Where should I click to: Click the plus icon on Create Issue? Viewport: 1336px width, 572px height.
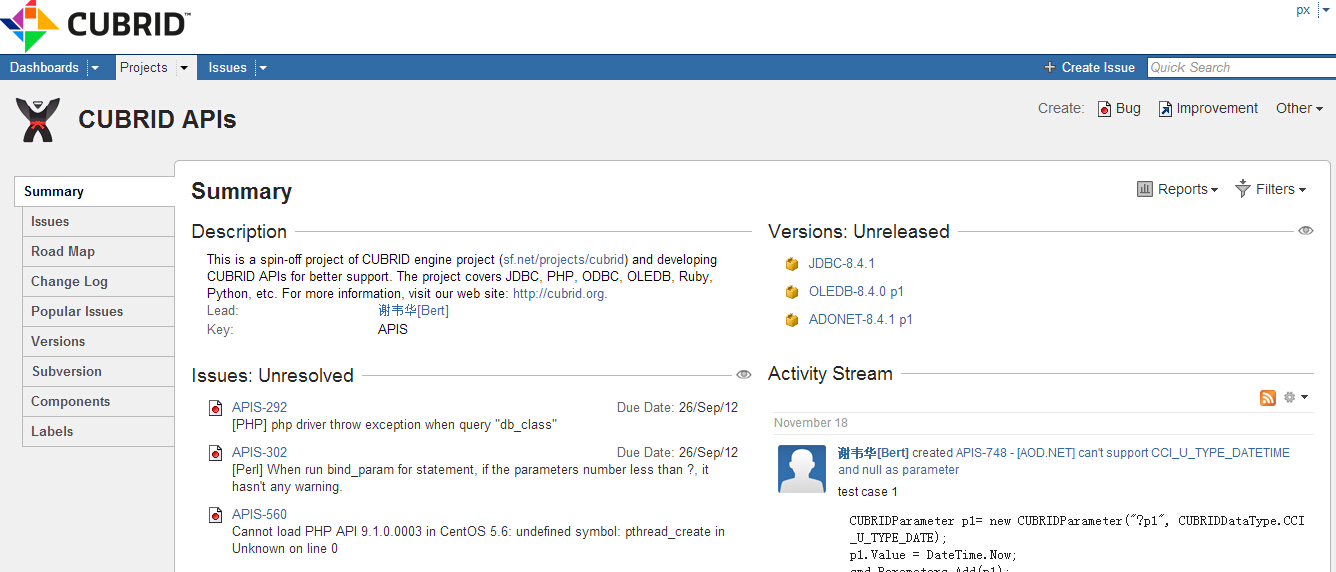(1049, 68)
